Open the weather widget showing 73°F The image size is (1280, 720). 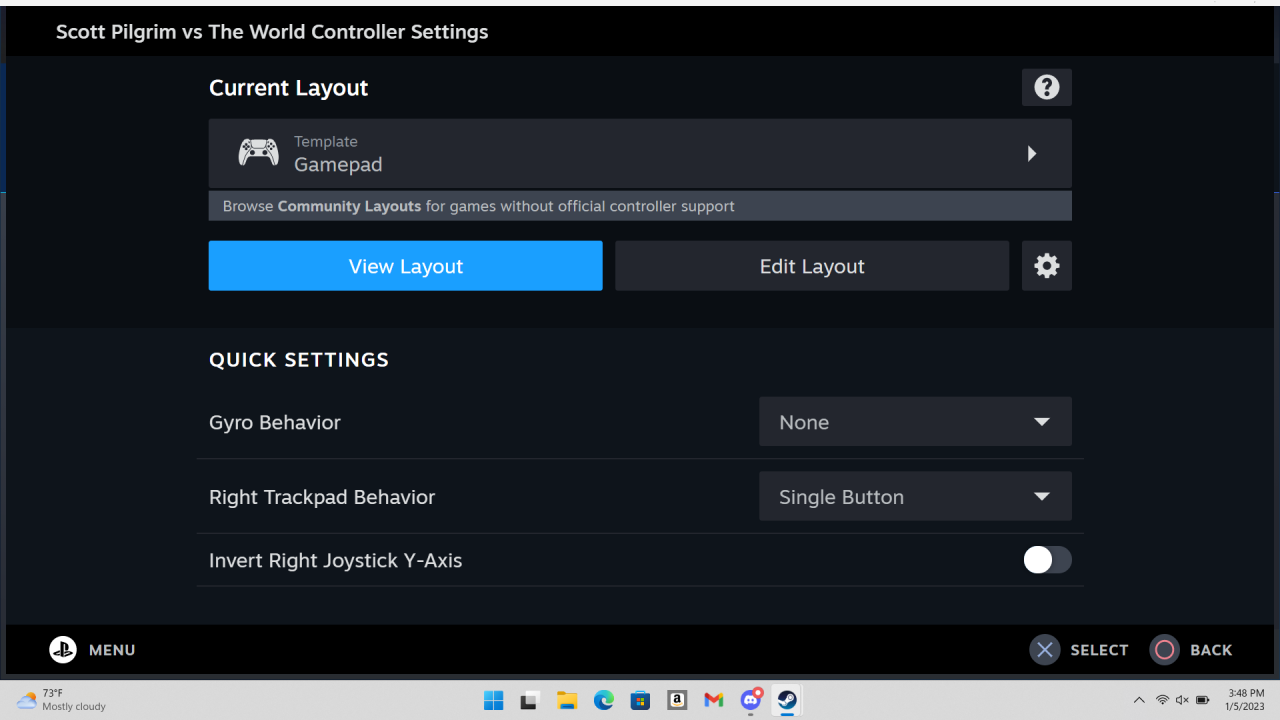tap(62, 700)
